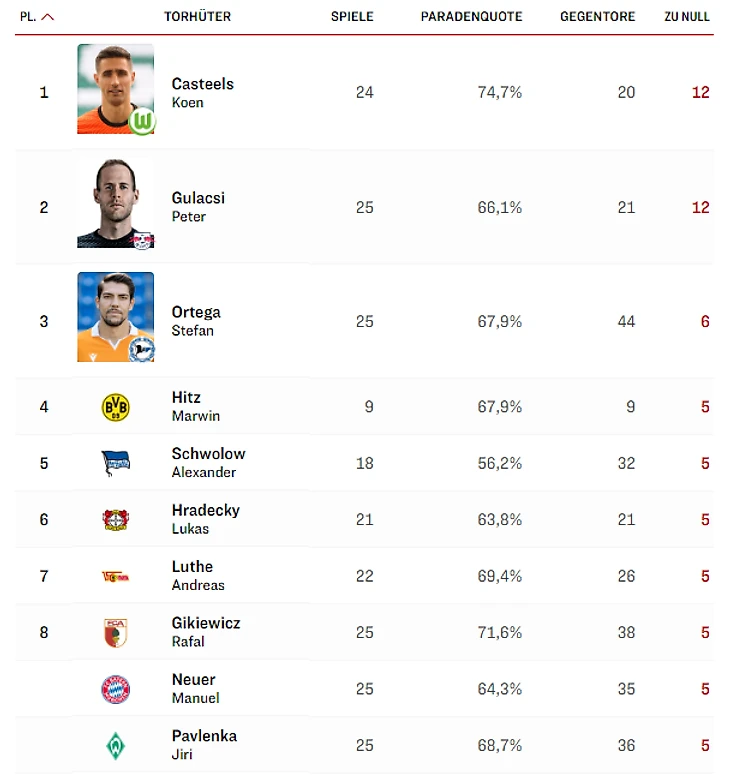Viewport: 730px width, 778px height.
Task: Toggle sort arrow next to PL. header
Action: (47, 17)
